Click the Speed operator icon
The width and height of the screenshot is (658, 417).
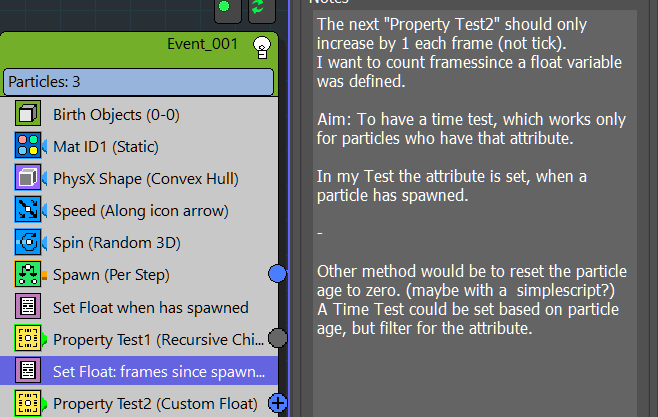28,211
